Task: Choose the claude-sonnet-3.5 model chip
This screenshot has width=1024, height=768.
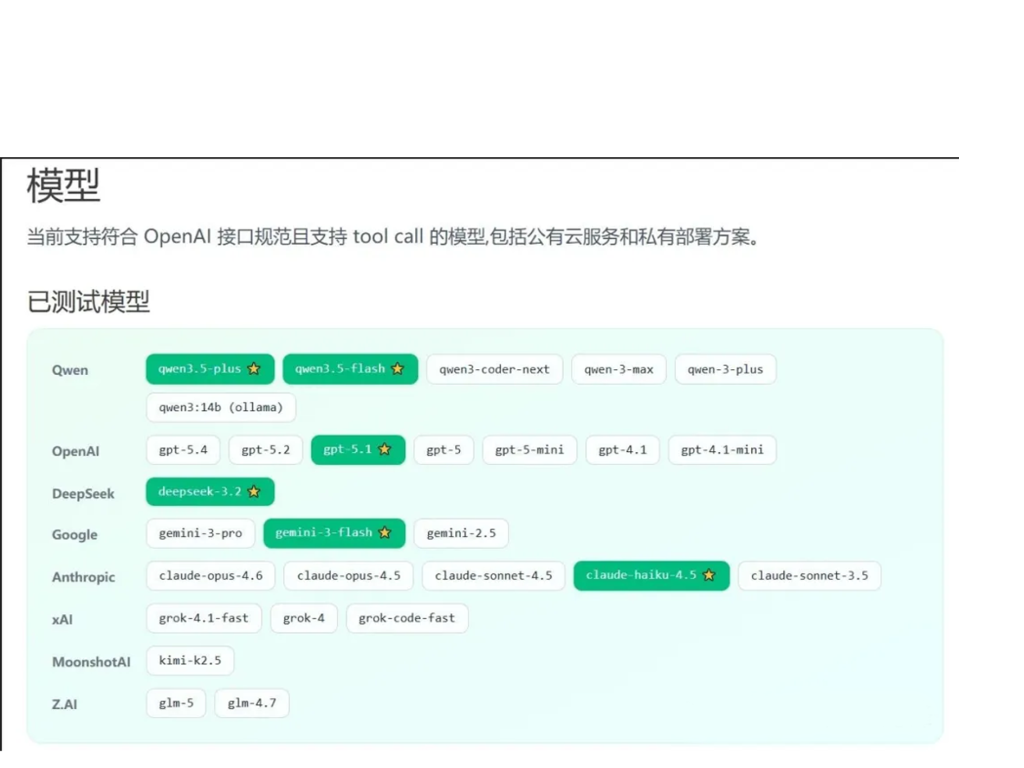Action: point(810,575)
